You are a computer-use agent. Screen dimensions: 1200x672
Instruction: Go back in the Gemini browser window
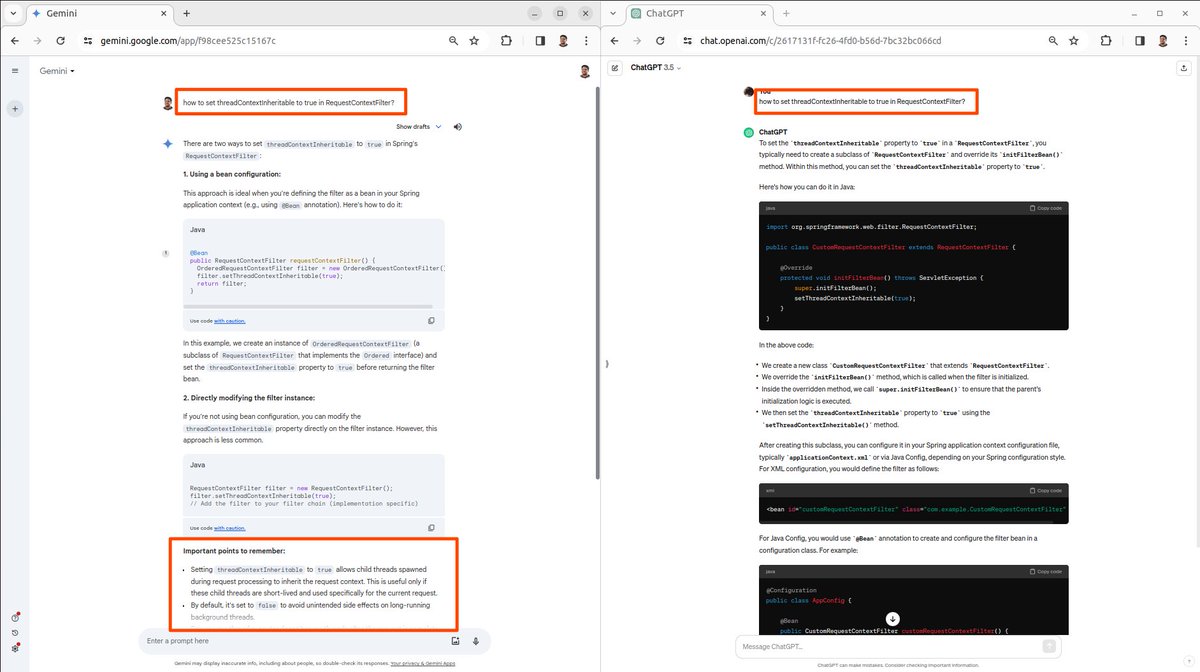(x=16, y=41)
